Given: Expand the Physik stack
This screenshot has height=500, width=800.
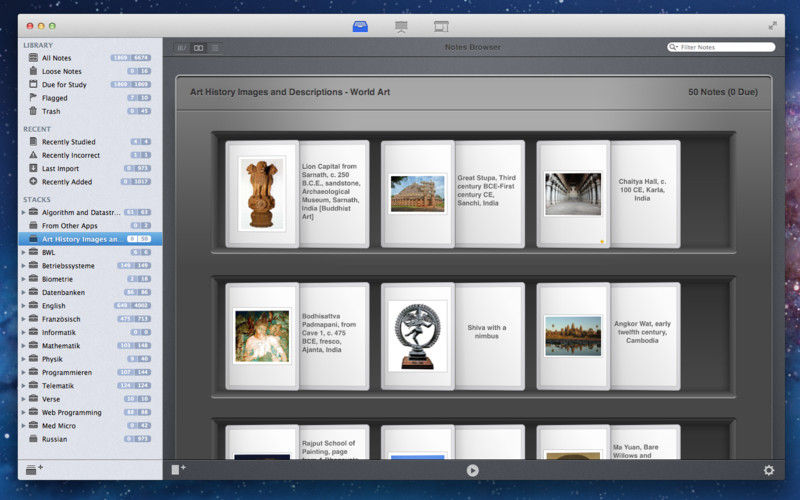Looking at the screenshot, I should click(x=23, y=359).
